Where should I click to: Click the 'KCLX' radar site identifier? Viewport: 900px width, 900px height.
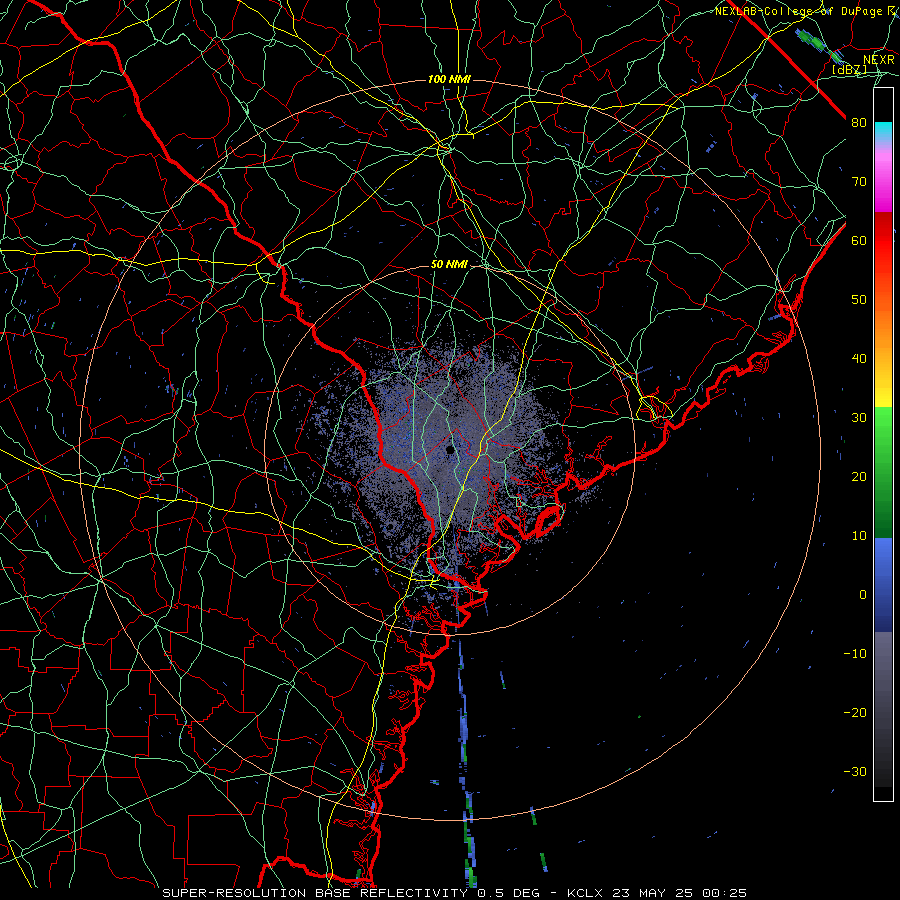coord(584,893)
